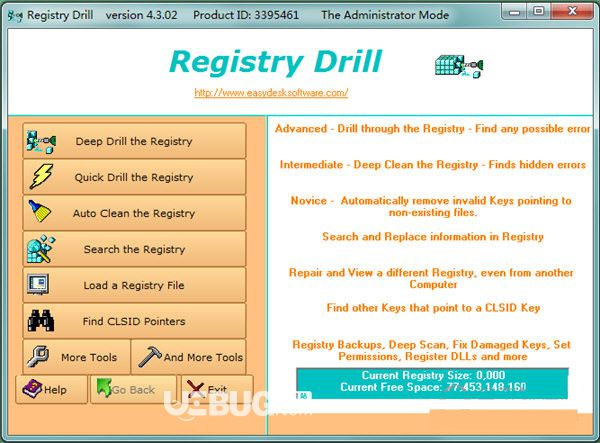This screenshot has width=600, height=443.
Task: Click 'Novice - Automatically remove invalid Keys' text
Action: [x=431, y=206]
